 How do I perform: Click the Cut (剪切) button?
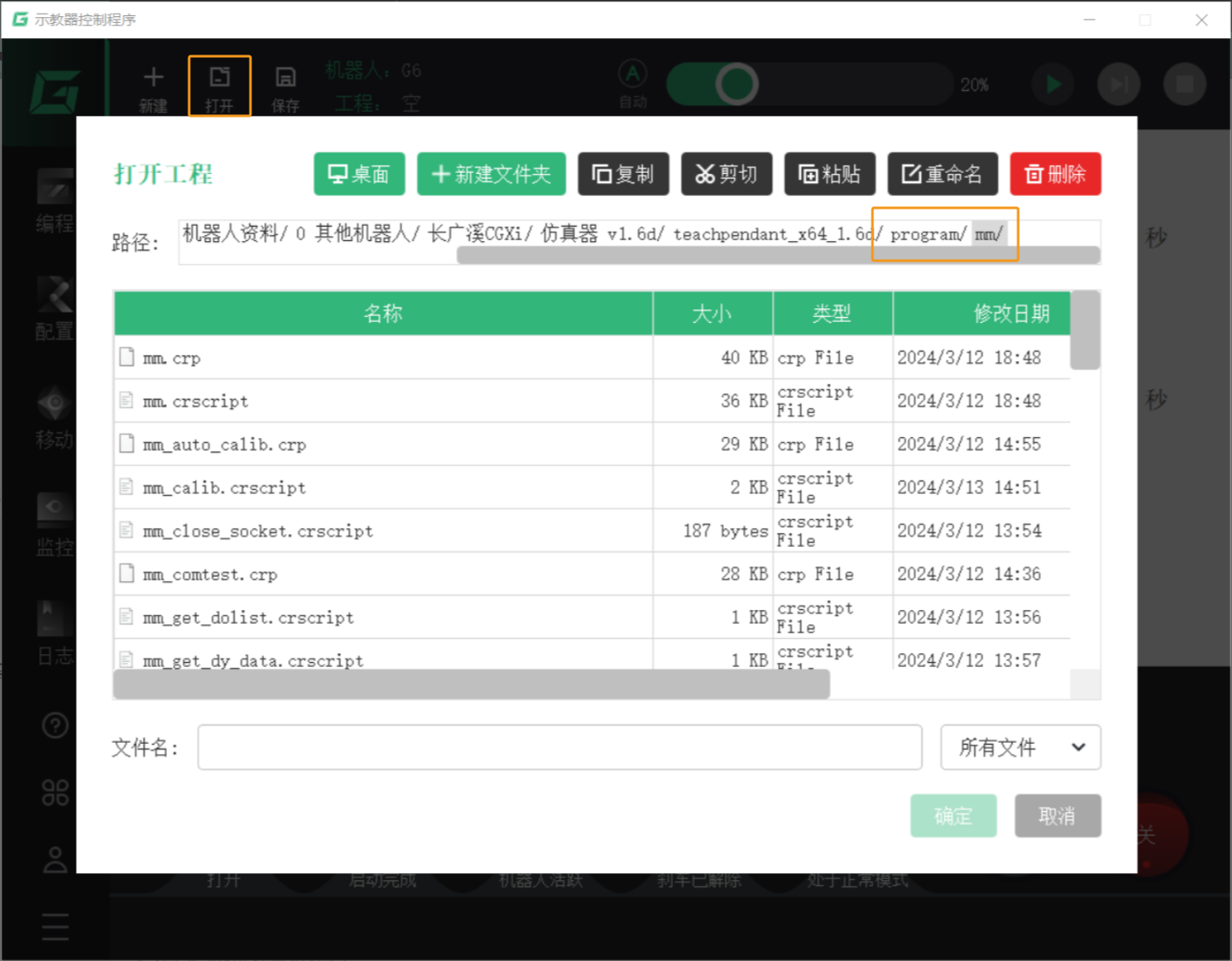point(726,174)
